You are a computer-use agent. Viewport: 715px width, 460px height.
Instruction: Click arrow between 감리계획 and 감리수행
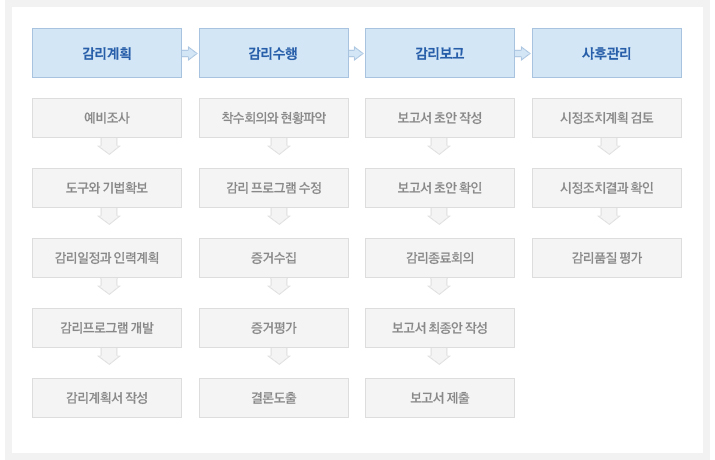pyautogui.click(x=190, y=53)
